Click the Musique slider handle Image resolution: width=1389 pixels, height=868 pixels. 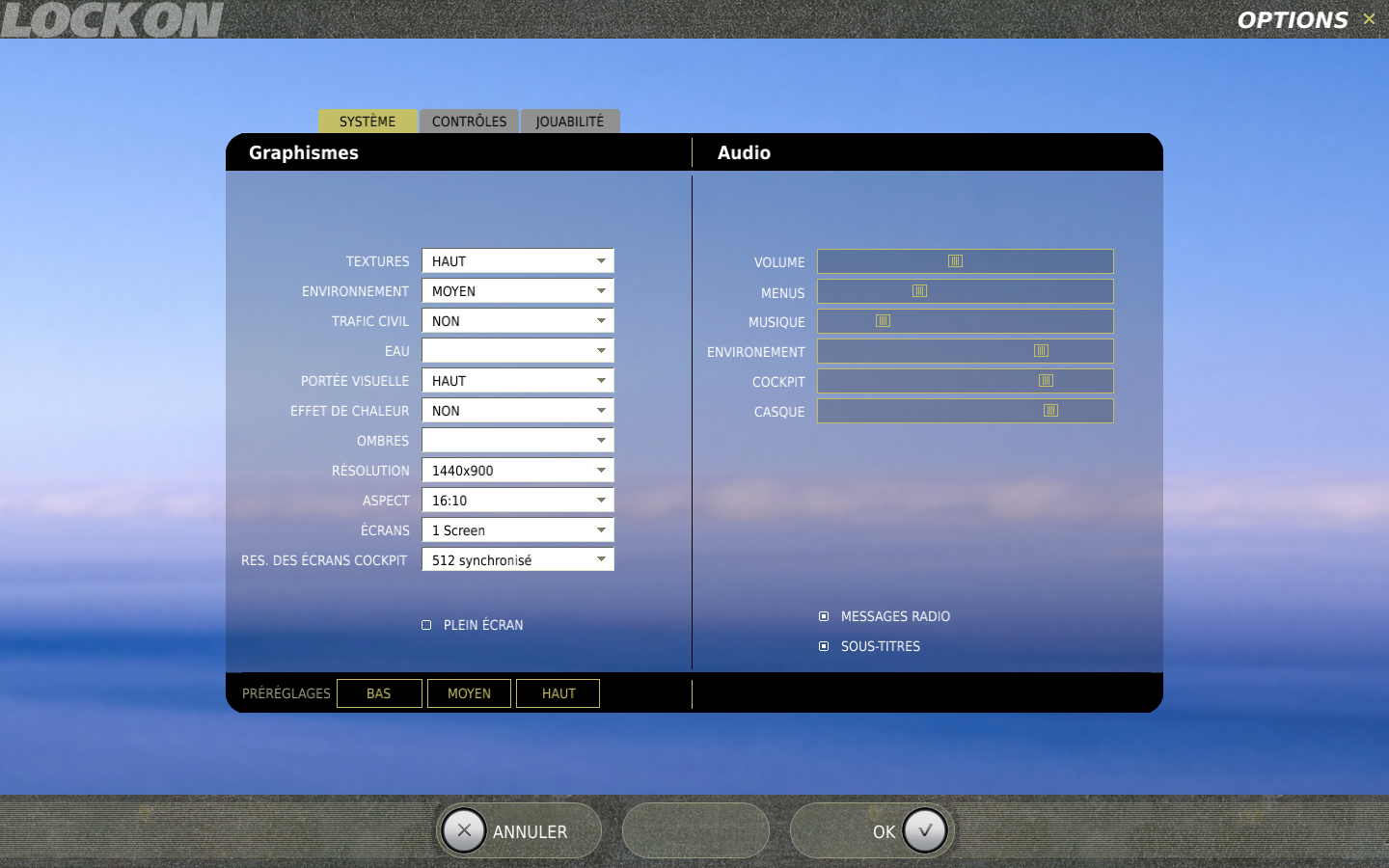883,321
